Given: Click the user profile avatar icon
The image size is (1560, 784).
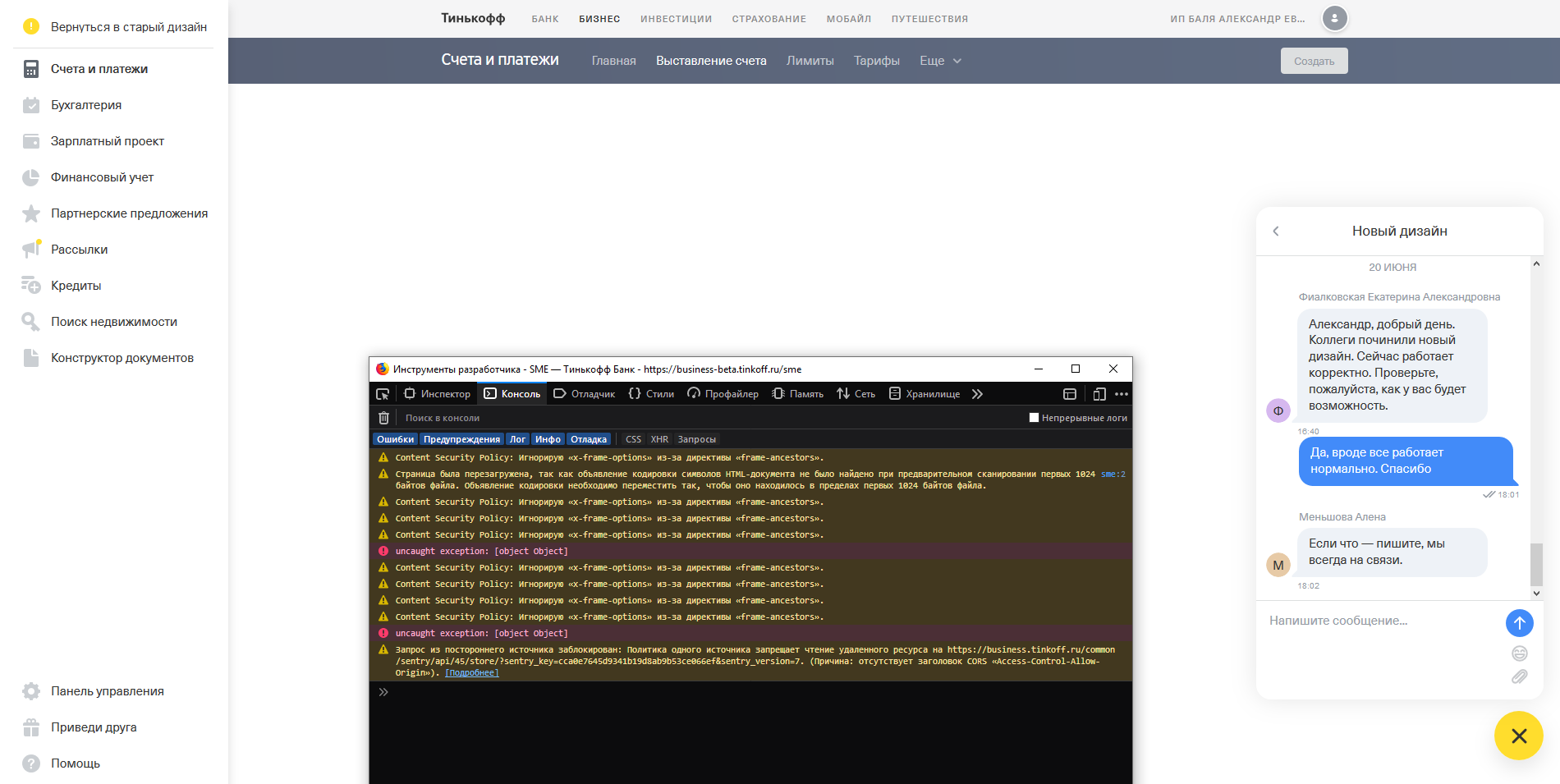Looking at the screenshot, I should point(1334,18).
